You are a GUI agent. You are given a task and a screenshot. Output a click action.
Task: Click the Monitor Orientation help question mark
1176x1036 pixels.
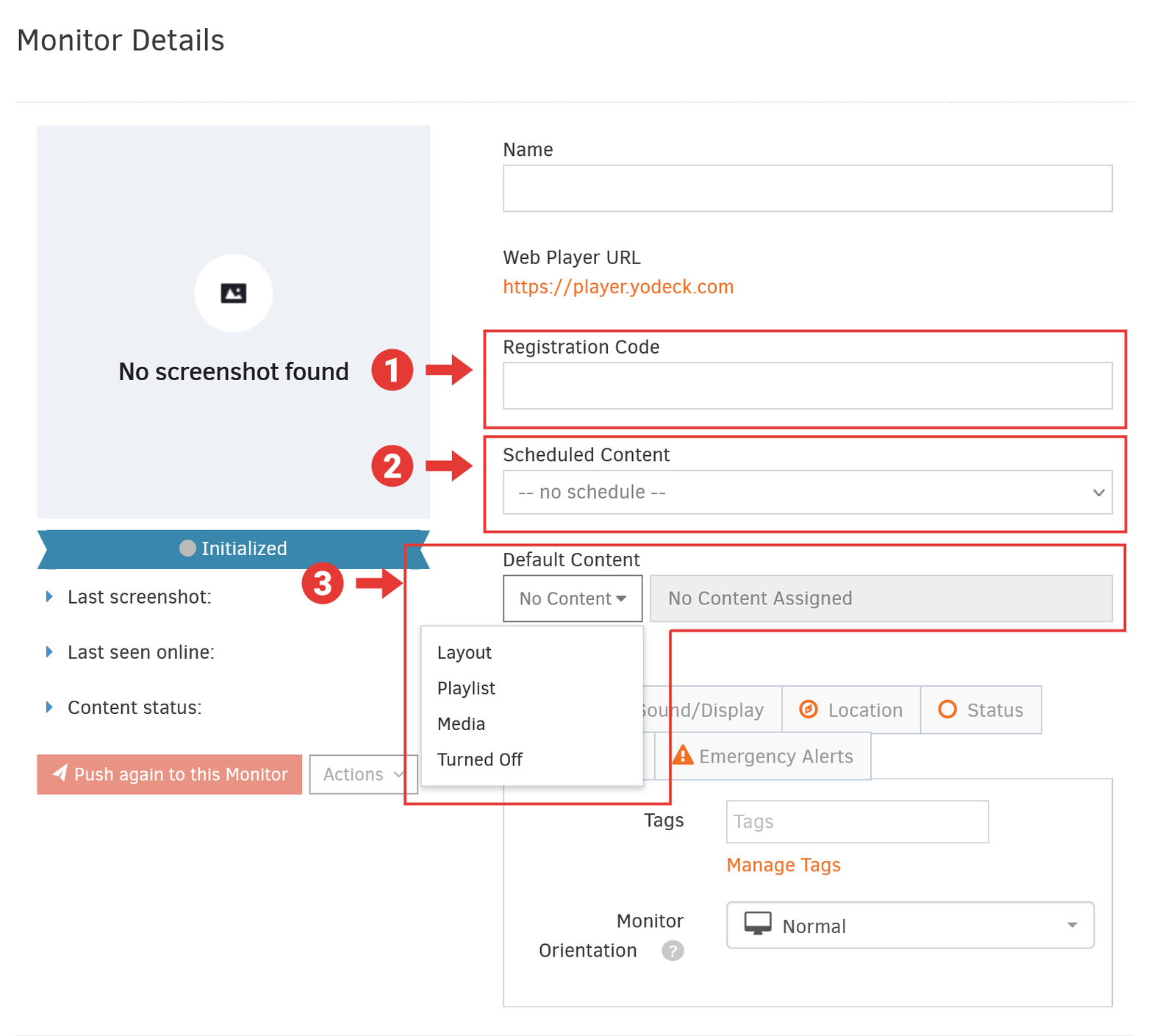point(672,951)
